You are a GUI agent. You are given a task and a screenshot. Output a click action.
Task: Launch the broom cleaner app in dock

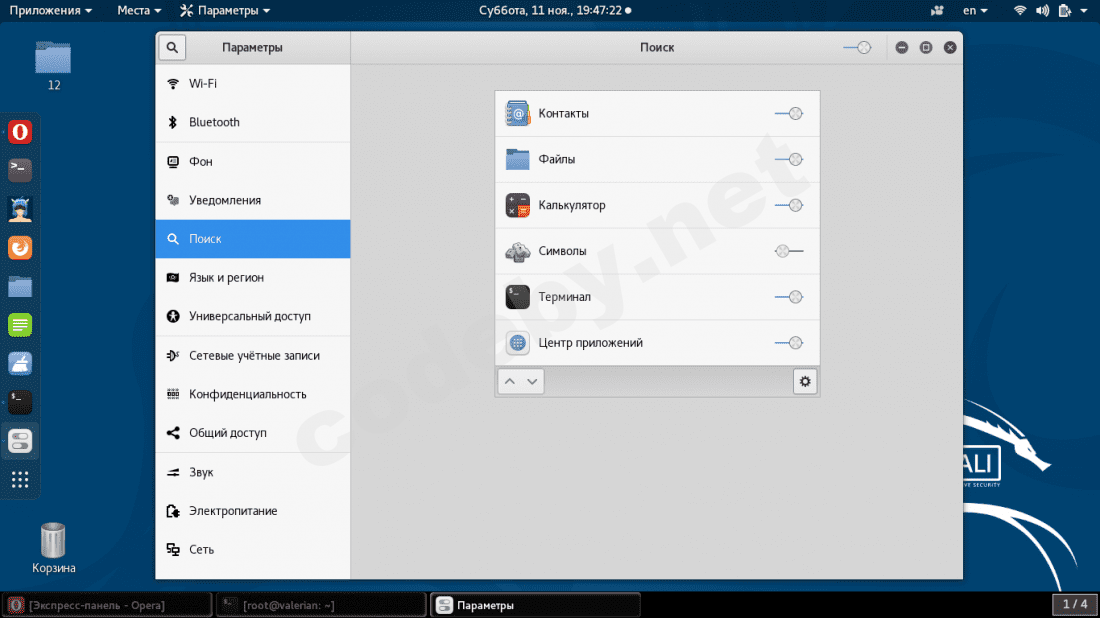point(20,363)
